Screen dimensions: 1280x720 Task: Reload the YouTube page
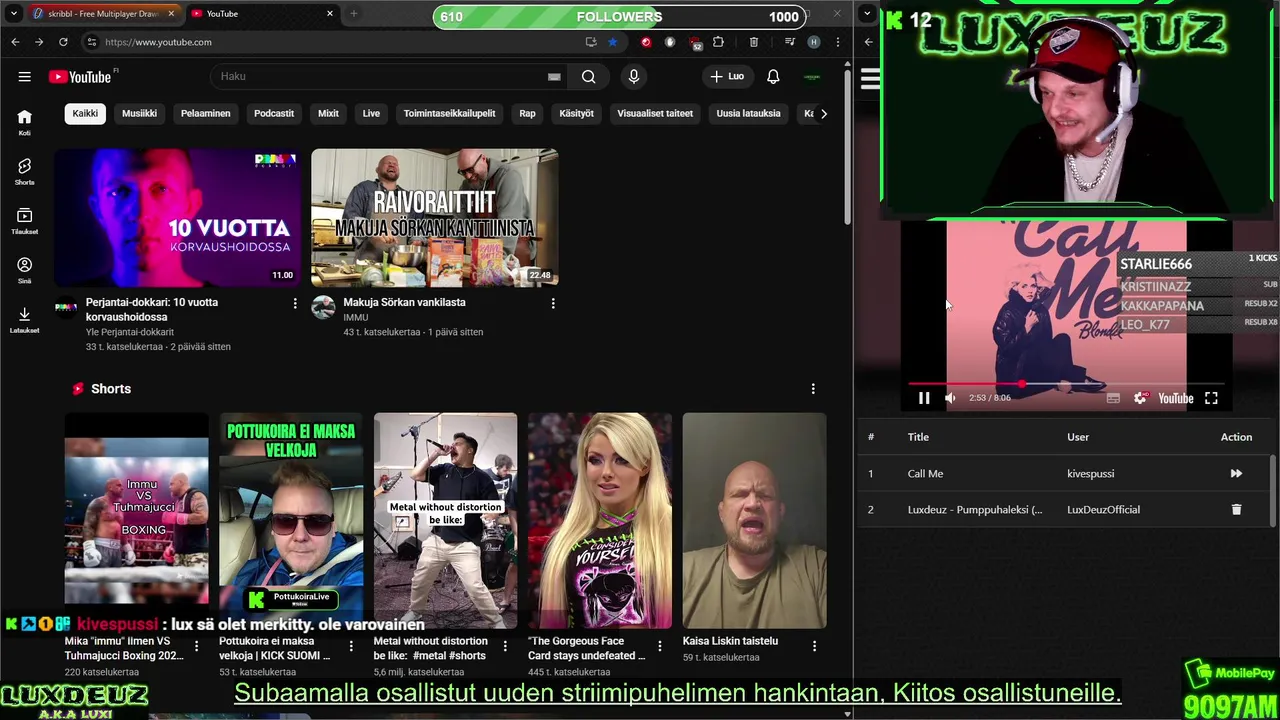63,42
